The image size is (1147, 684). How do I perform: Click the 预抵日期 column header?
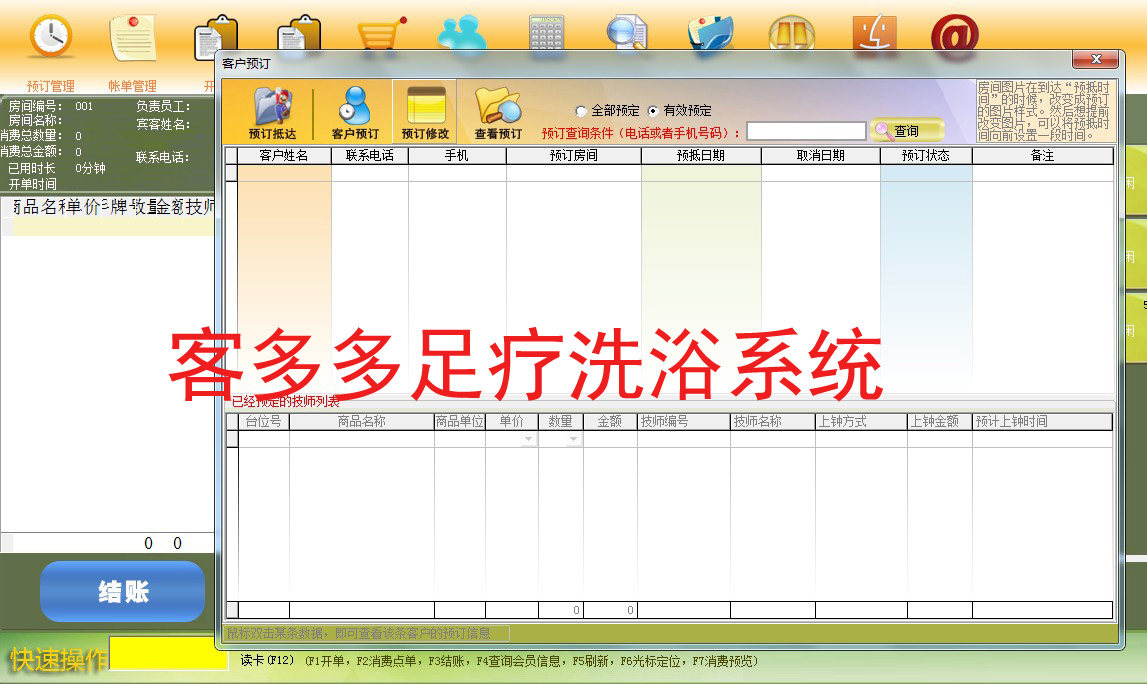pyautogui.click(x=701, y=156)
